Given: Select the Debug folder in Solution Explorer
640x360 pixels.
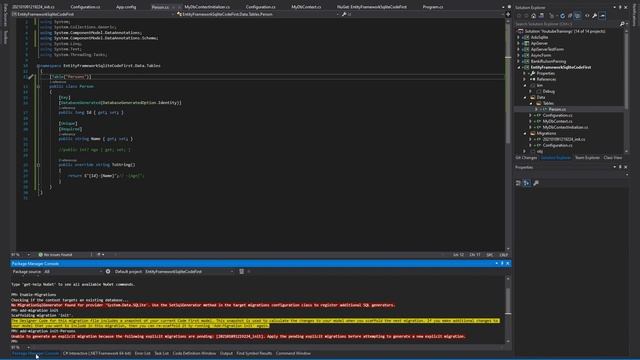Looking at the screenshot, I should (x=549, y=91).
